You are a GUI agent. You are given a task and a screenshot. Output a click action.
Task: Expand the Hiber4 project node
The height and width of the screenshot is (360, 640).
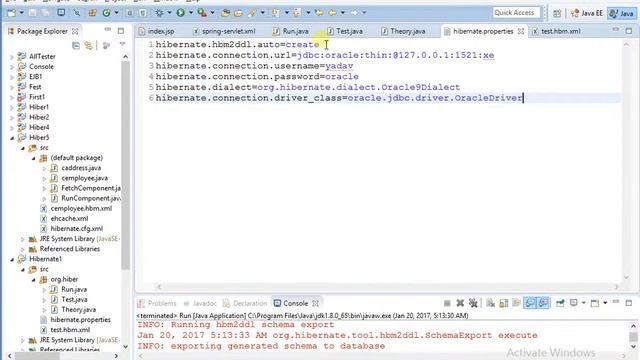pos(12,128)
